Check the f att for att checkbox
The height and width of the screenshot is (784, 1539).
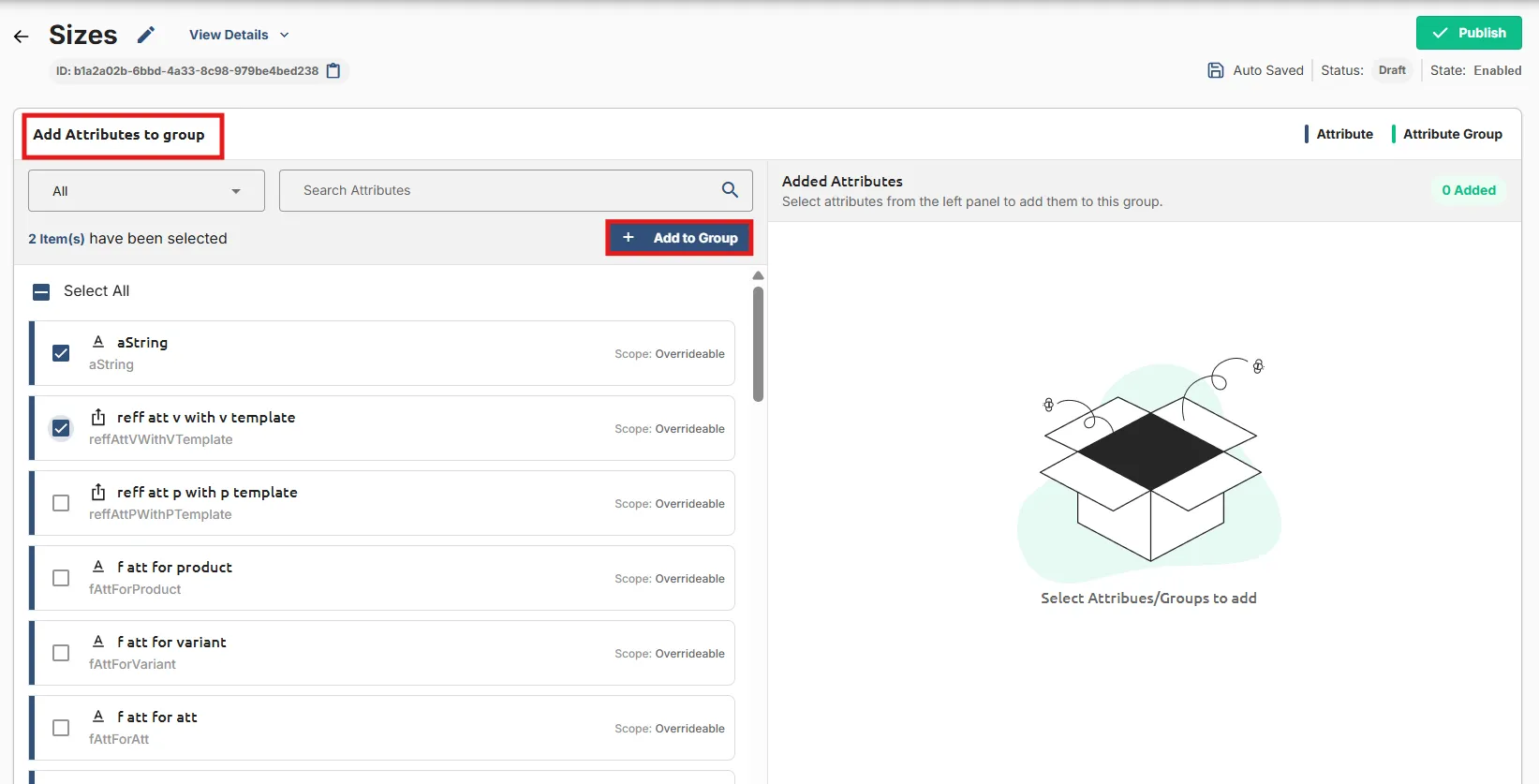(61, 728)
